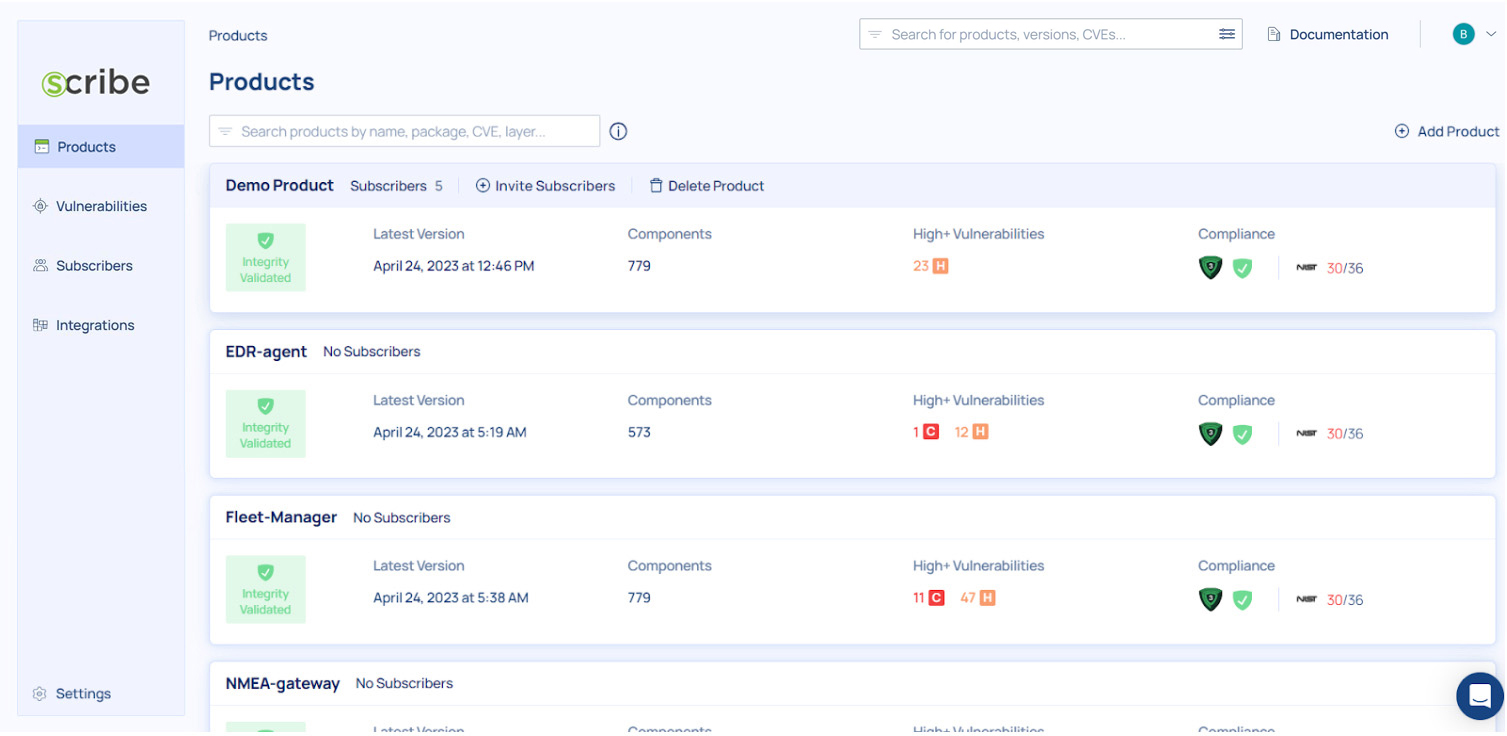
Task: Click Fleet-Manager latest version date
Action: (x=451, y=598)
